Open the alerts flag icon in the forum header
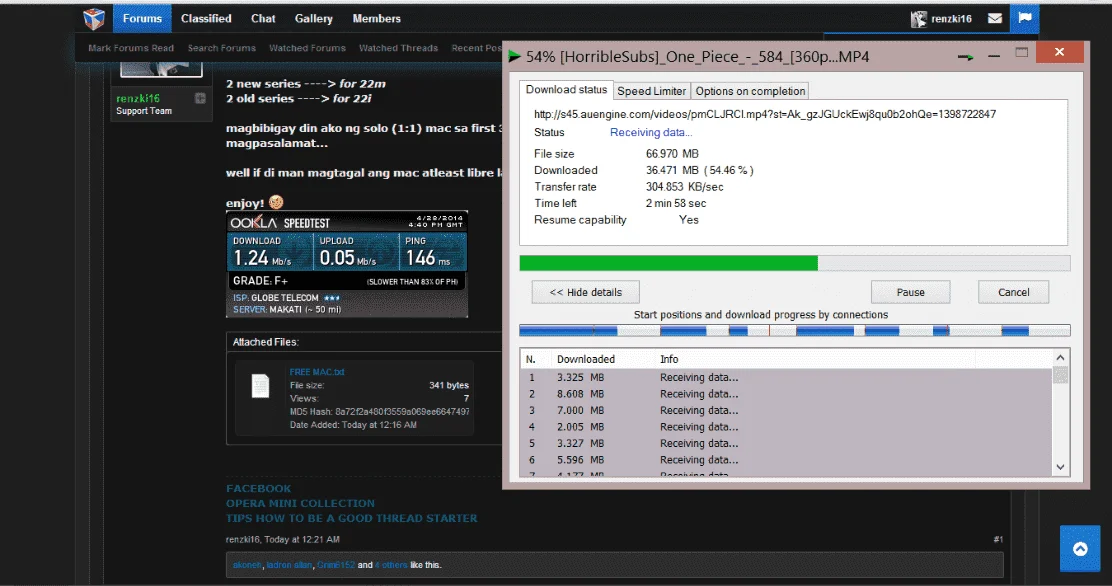 pyautogui.click(x=1025, y=18)
